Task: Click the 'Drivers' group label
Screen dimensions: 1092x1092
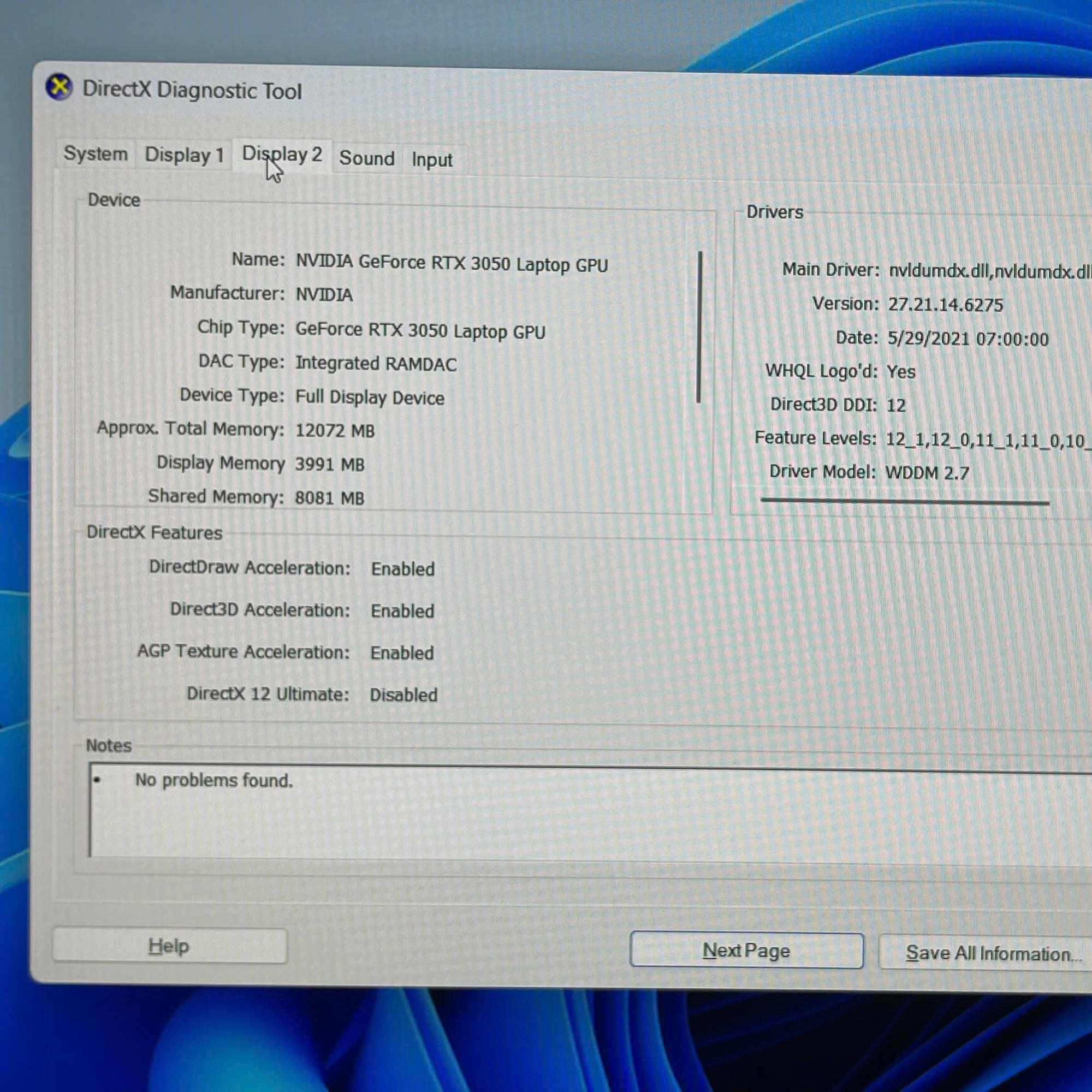Action: tap(775, 212)
